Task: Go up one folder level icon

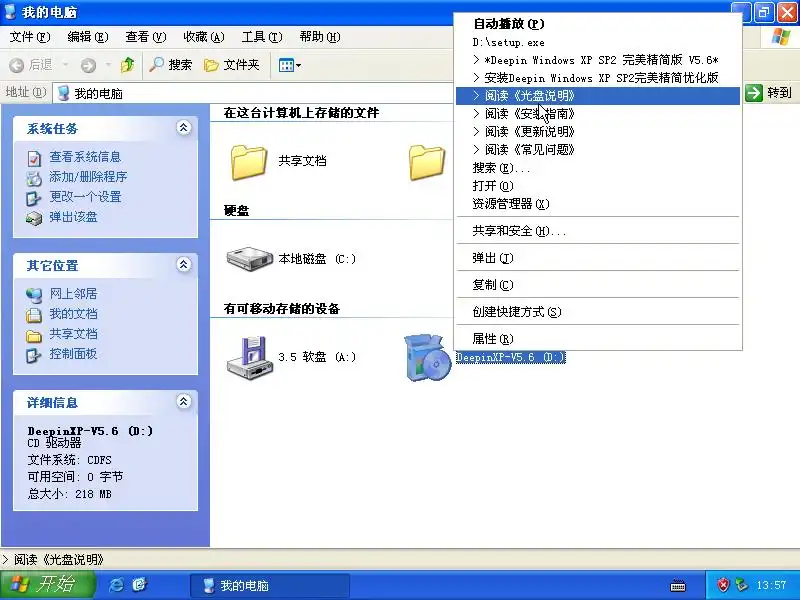Action: click(x=128, y=65)
